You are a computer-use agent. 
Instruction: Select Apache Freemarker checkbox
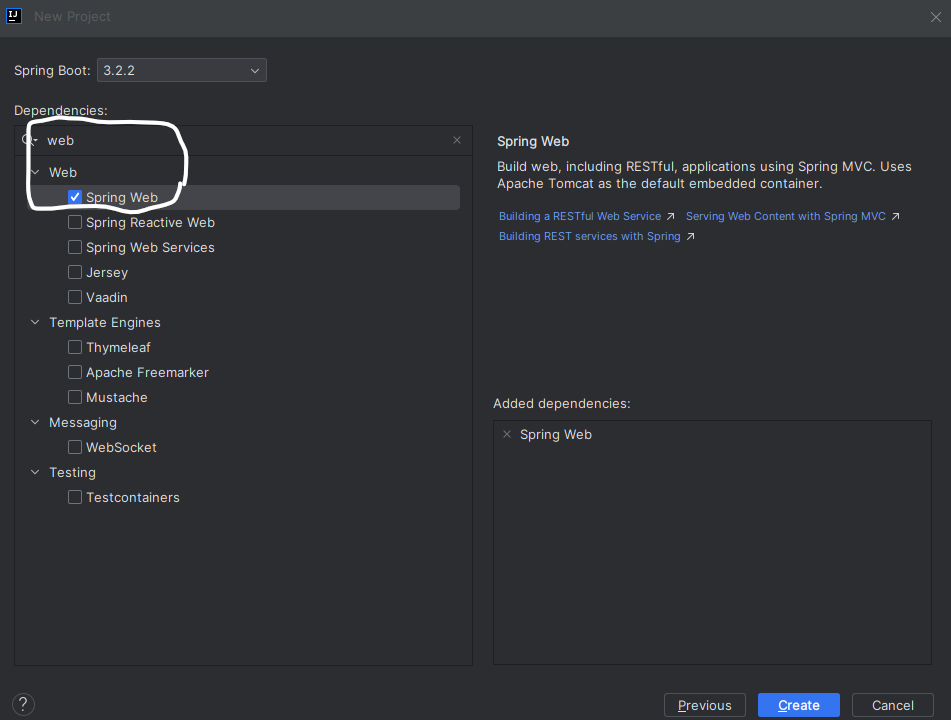(75, 372)
